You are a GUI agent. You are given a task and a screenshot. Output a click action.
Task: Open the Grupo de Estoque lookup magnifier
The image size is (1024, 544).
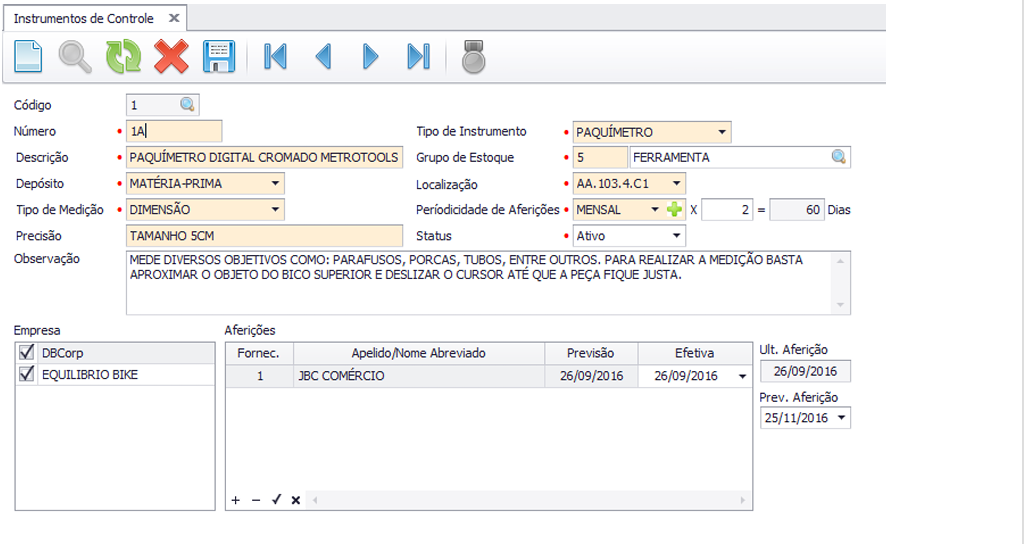point(838,157)
